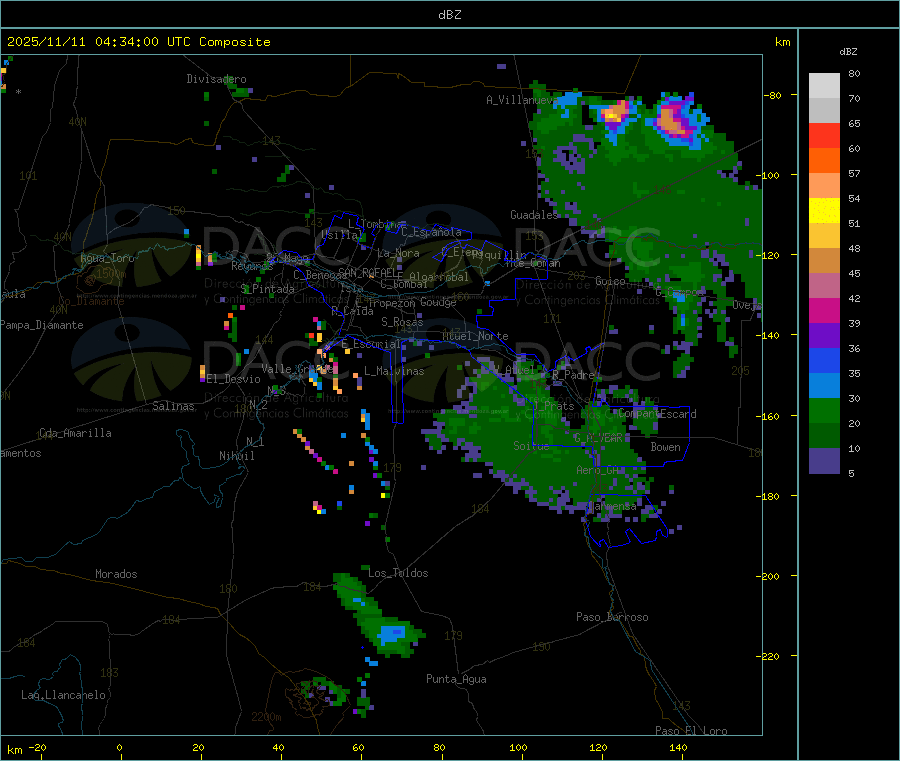900x761 pixels.
Task: Click the 'Divisadero' map label
Action: (x=216, y=79)
